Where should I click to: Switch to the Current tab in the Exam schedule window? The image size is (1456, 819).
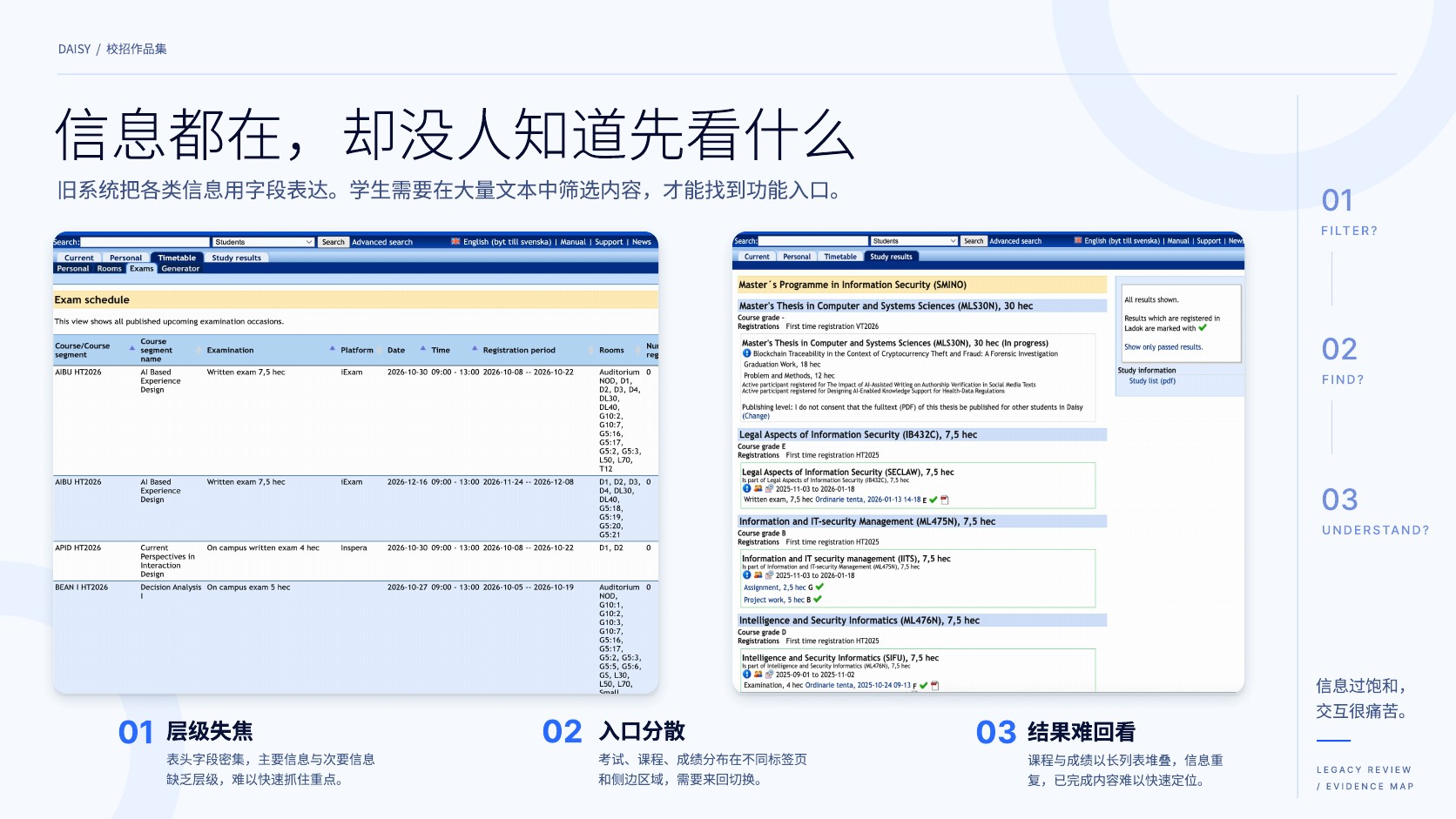[79, 258]
